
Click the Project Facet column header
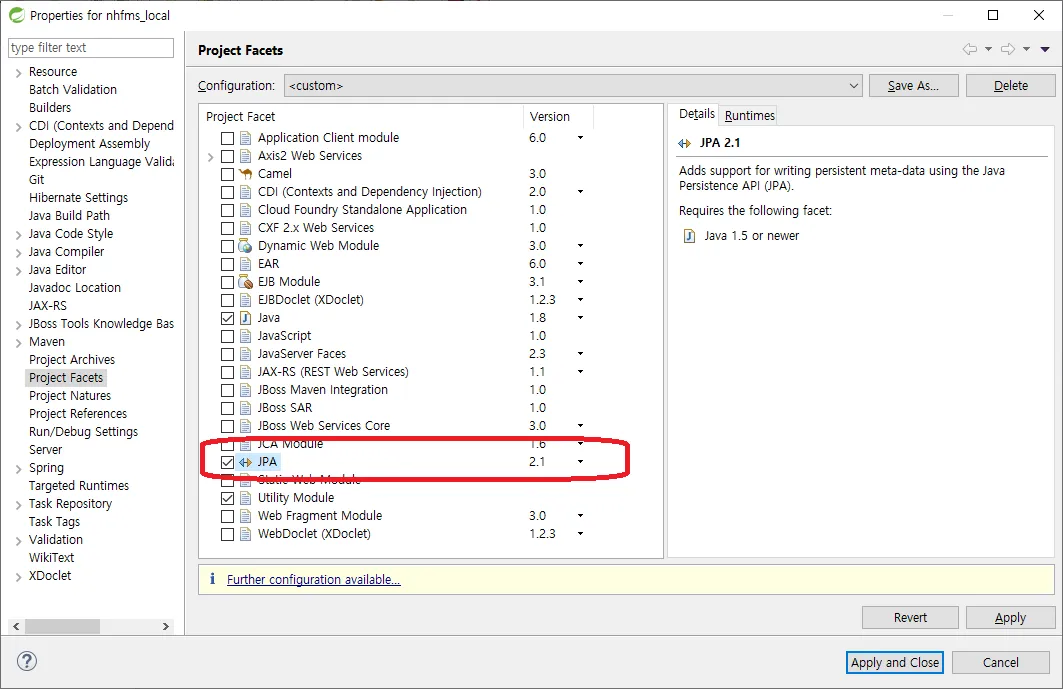(361, 116)
